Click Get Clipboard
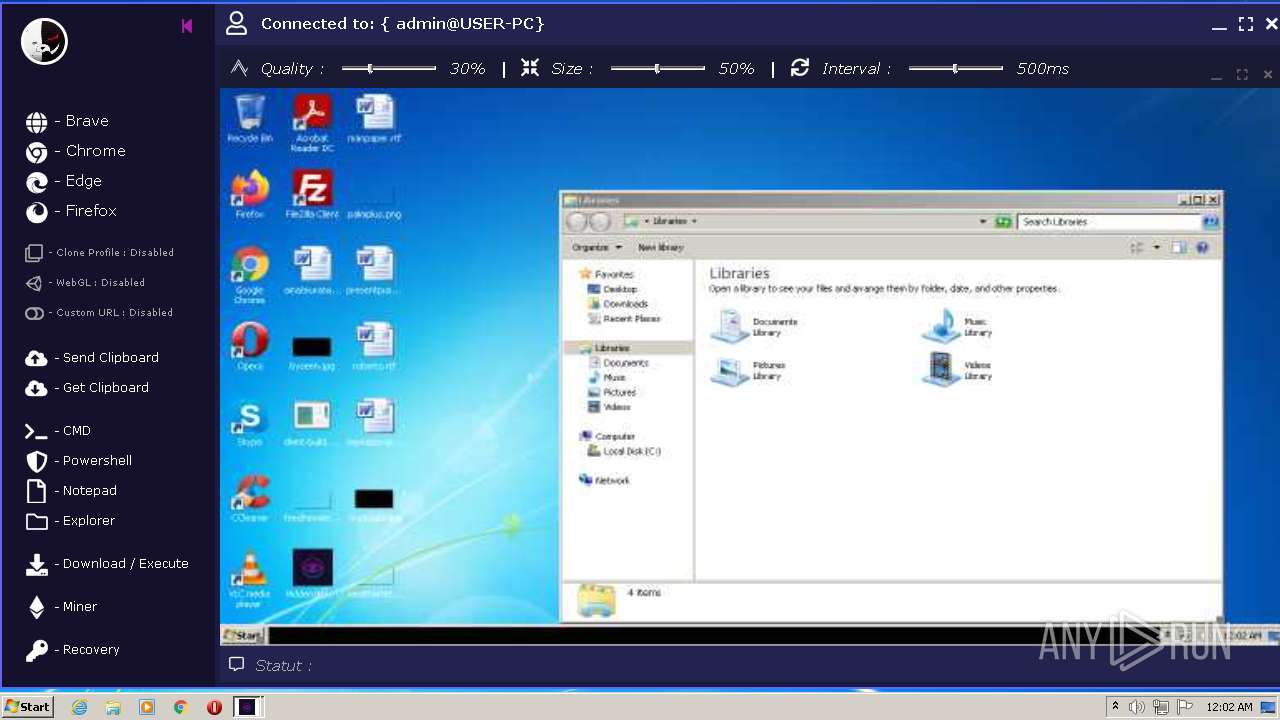Image resolution: width=1280 pixels, height=720 pixels. 87,388
